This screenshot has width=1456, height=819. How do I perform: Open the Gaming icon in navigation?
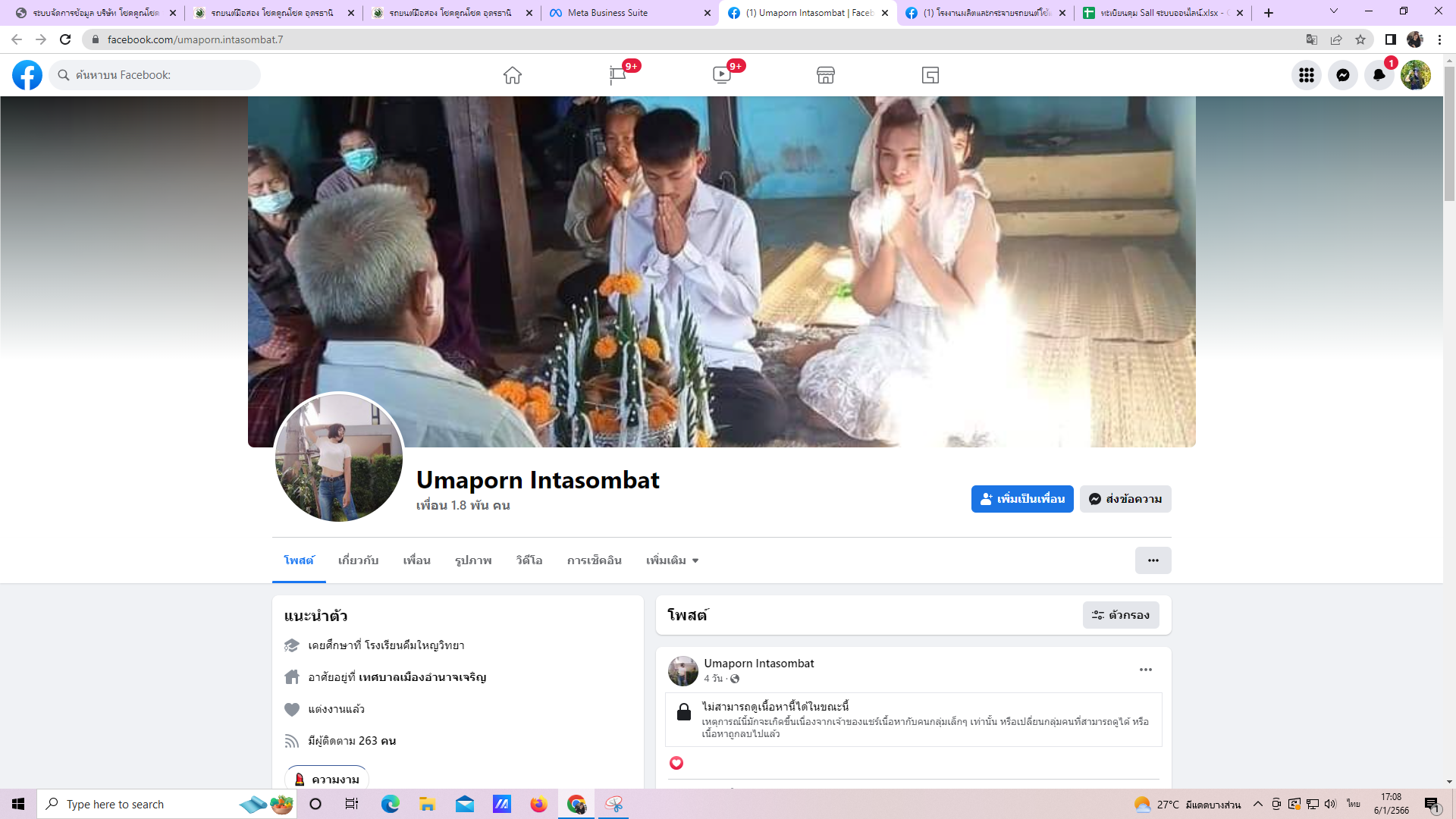point(930,75)
